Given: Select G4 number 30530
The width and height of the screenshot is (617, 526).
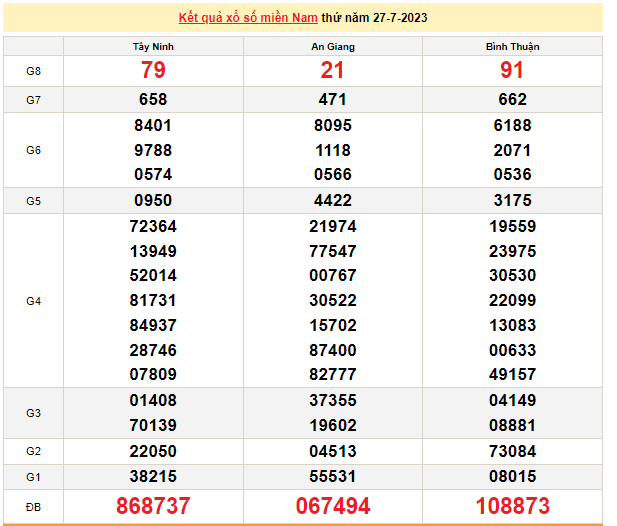Looking at the screenshot, I should pyautogui.click(x=512, y=275).
